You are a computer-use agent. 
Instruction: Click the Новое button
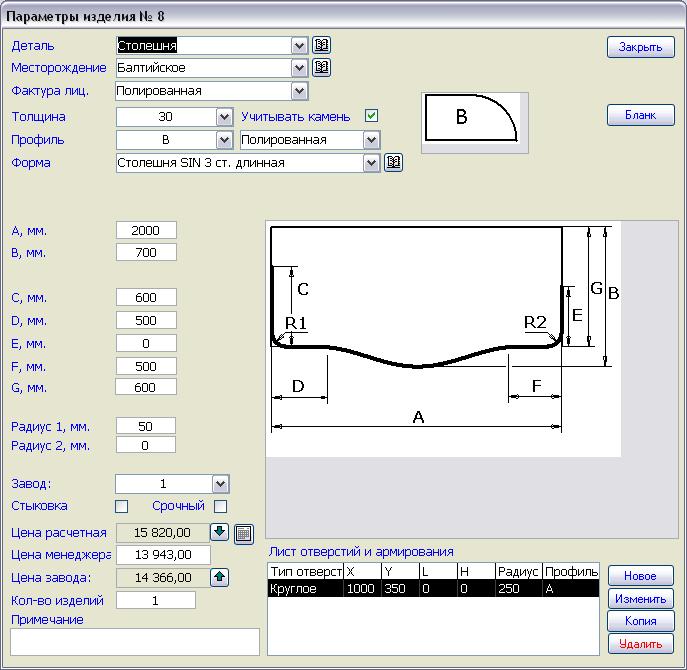pos(641,576)
